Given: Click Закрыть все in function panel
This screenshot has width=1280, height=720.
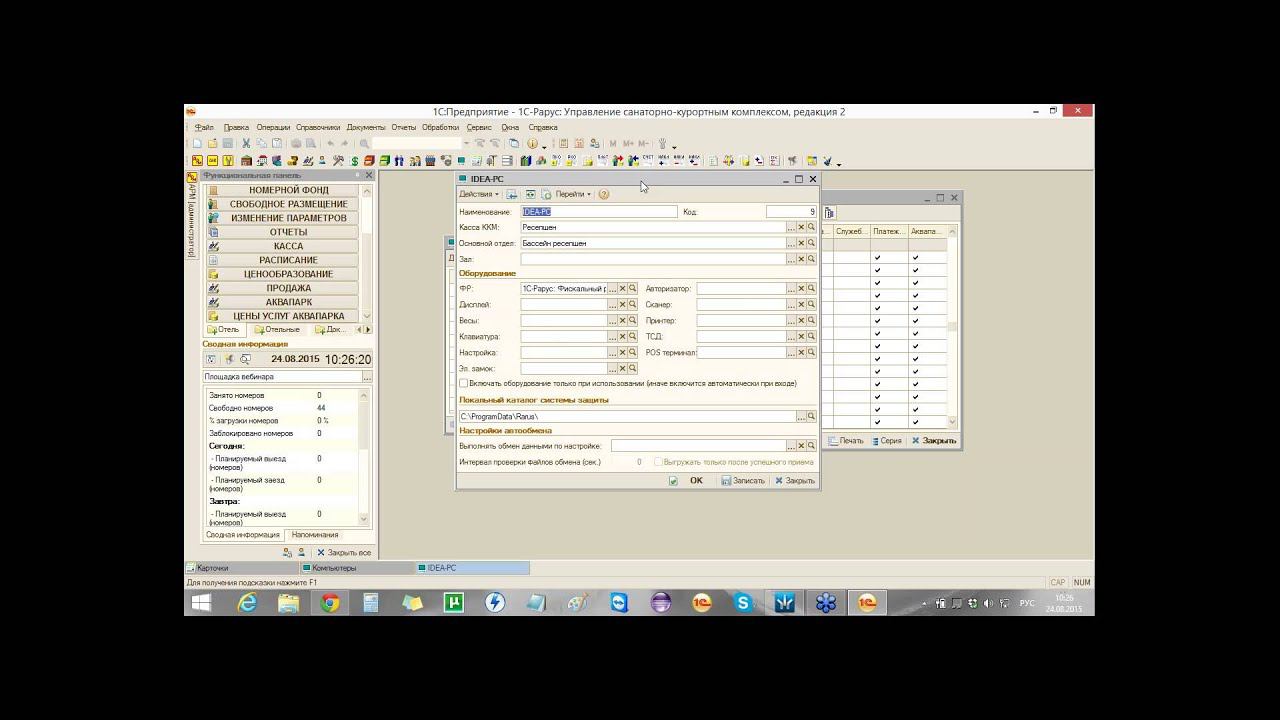Looking at the screenshot, I should [x=344, y=552].
